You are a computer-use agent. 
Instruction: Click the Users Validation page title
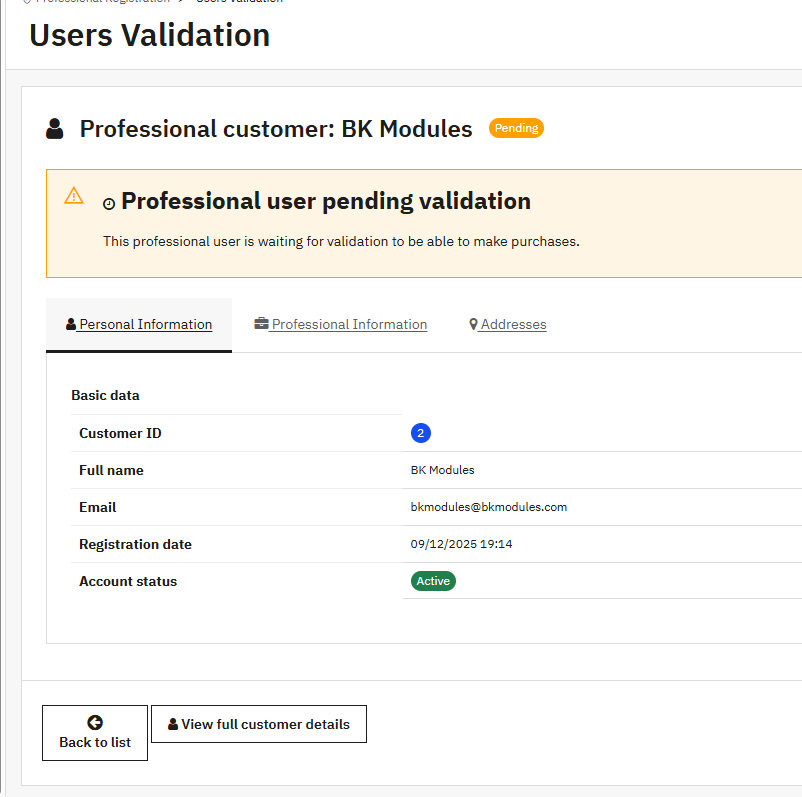(x=149, y=35)
